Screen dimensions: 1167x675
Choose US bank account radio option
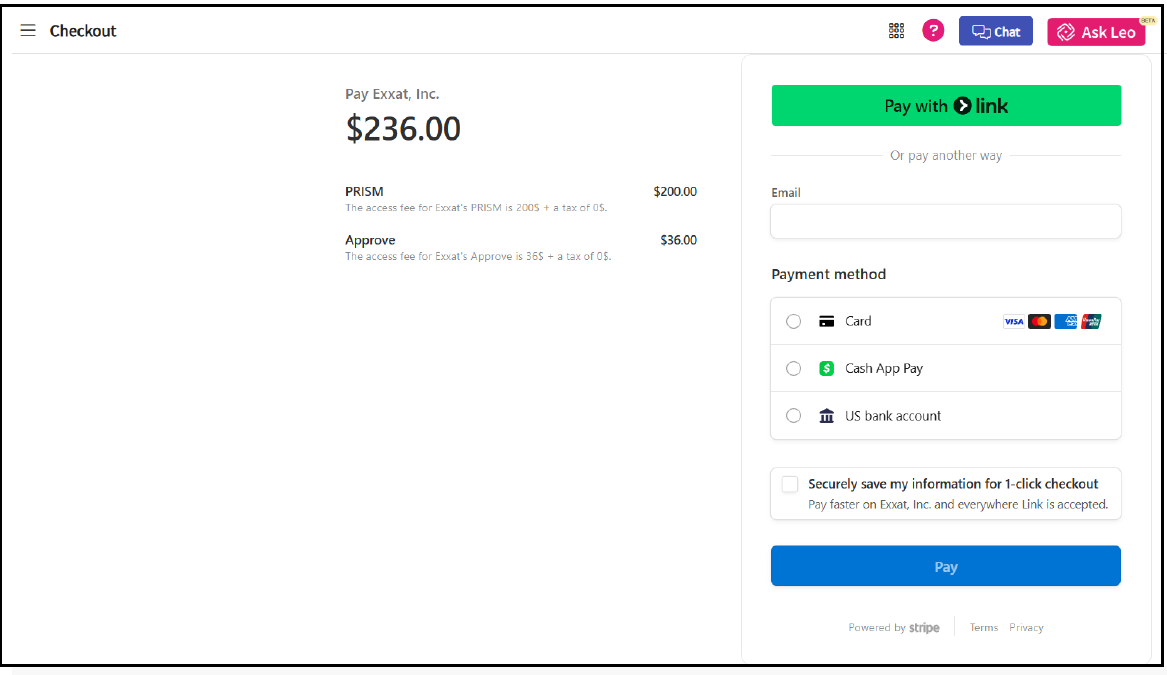point(794,416)
